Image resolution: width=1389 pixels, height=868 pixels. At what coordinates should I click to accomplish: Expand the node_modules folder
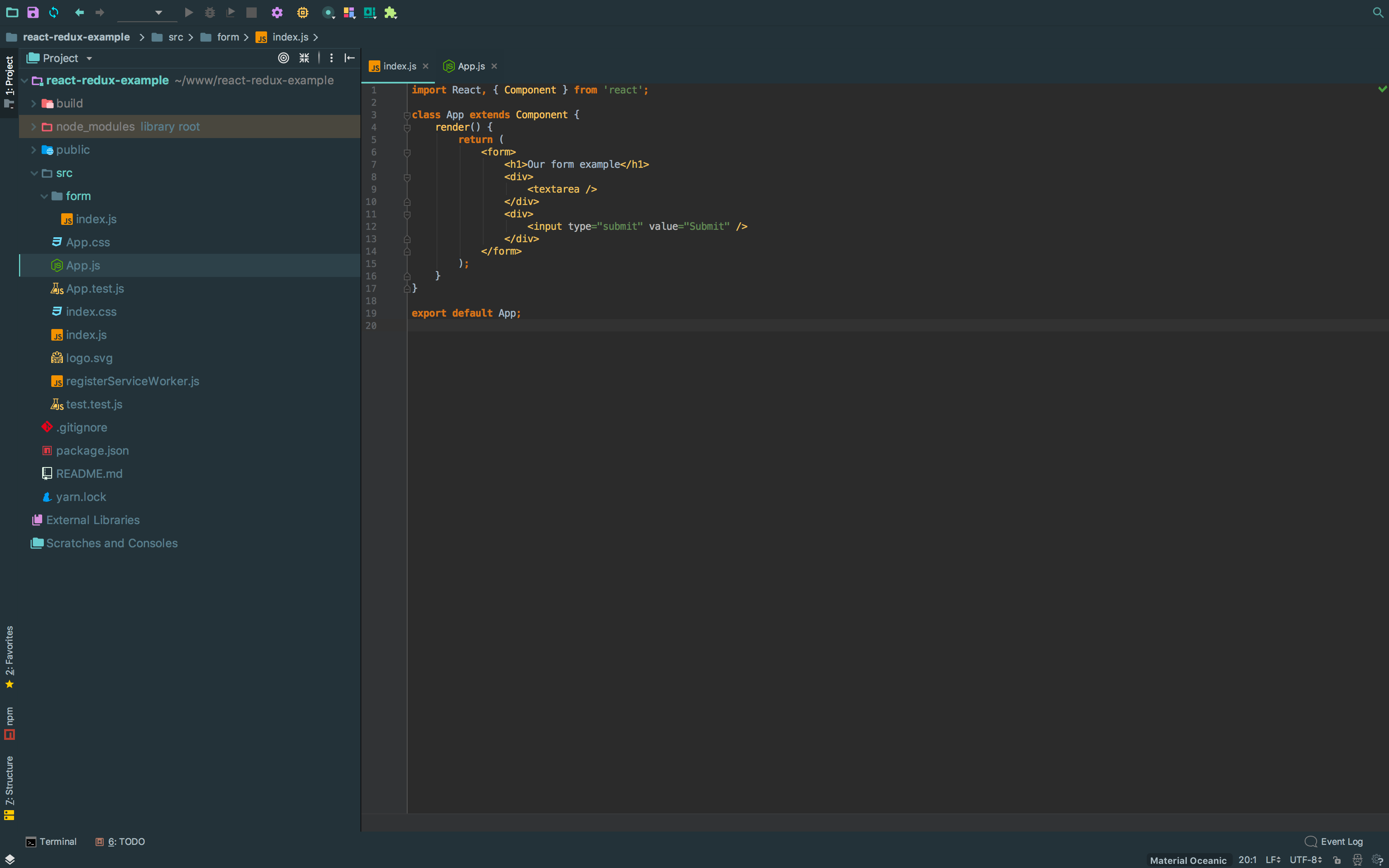33,126
